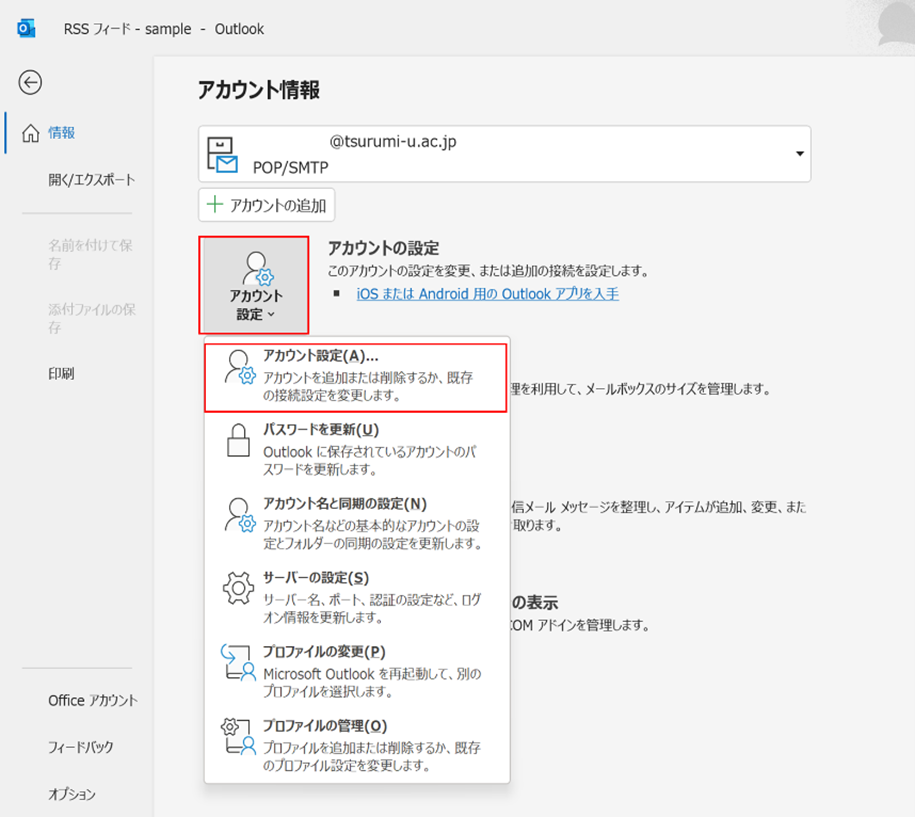Click the back arrow circle icon
Viewport: 915px width, 817px height.
tap(30, 82)
